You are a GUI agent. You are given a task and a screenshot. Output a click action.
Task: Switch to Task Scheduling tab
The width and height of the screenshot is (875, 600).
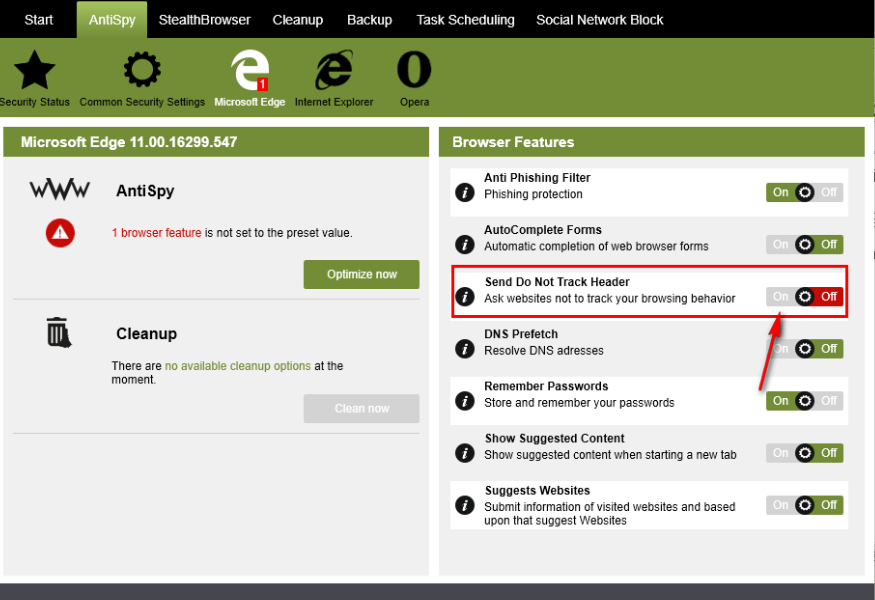[465, 20]
